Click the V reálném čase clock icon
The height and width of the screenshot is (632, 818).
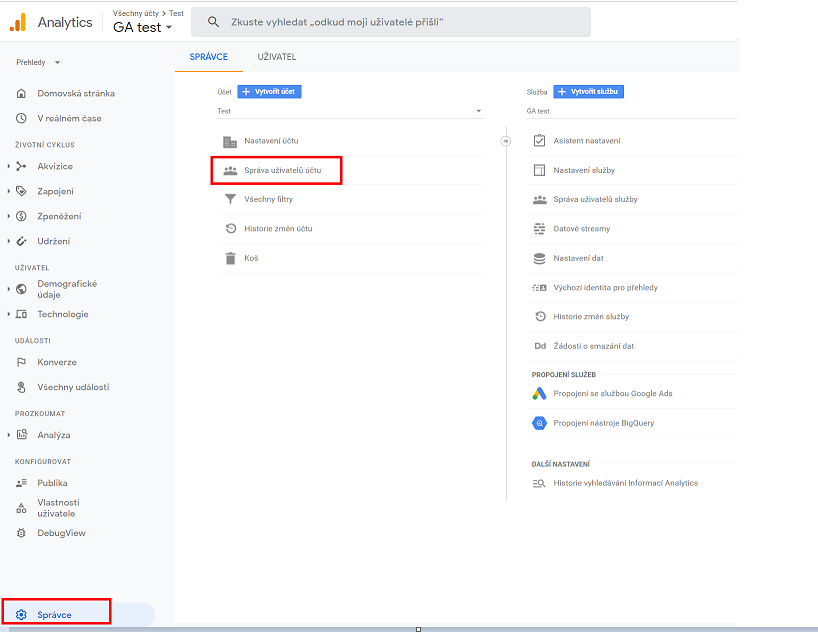coord(21,118)
